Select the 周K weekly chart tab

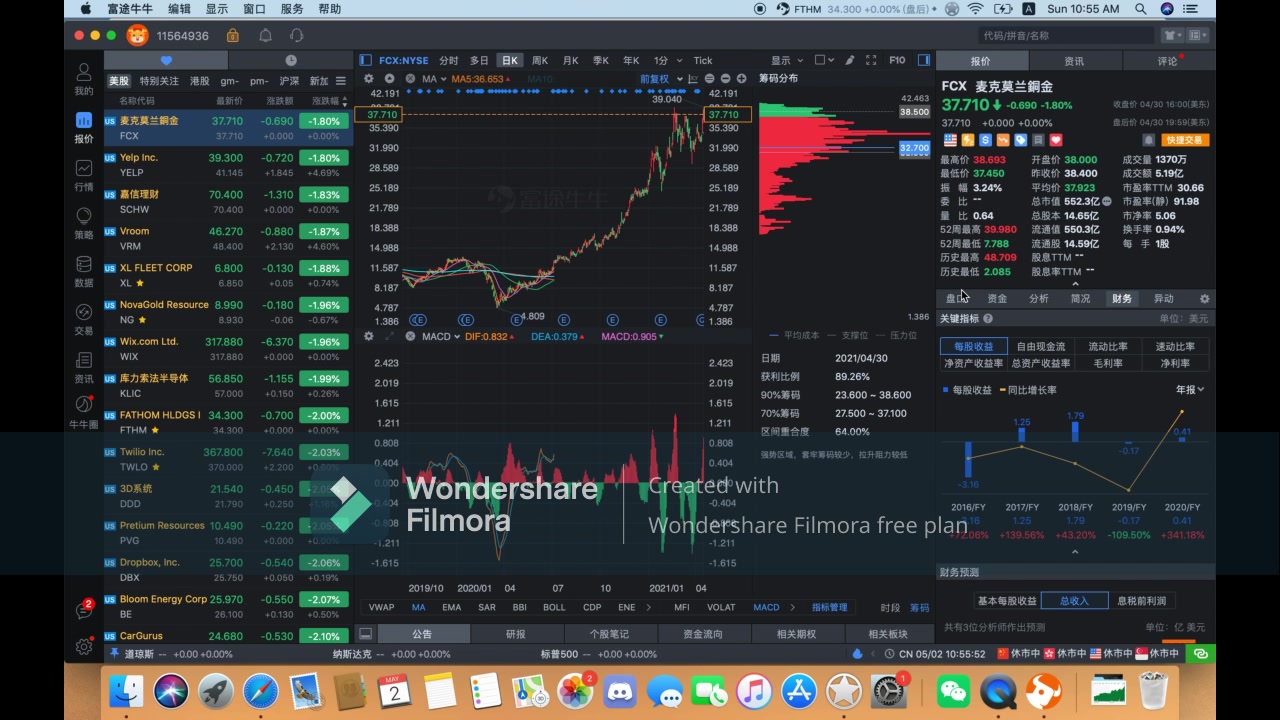coord(540,60)
